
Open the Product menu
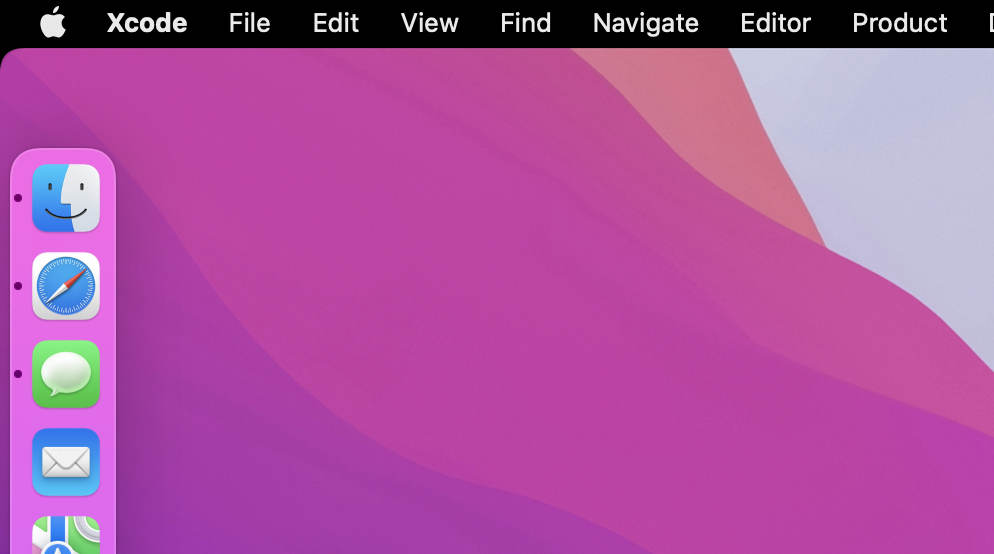900,23
